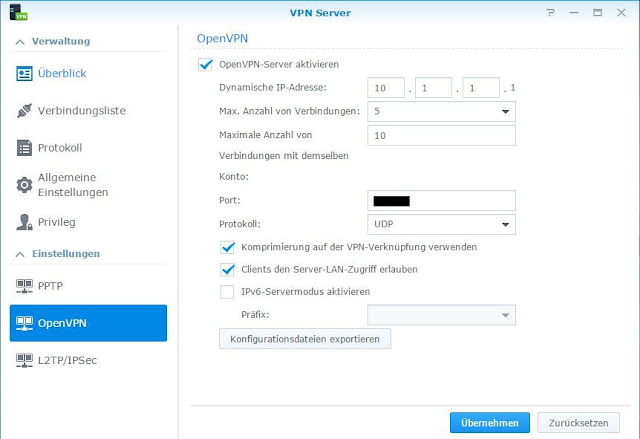Click the VPN Server window title
640x439 pixels.
[320, 13]
